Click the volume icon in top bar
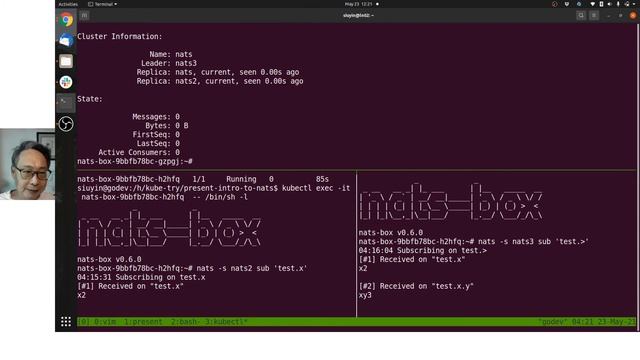 point(609,4)
